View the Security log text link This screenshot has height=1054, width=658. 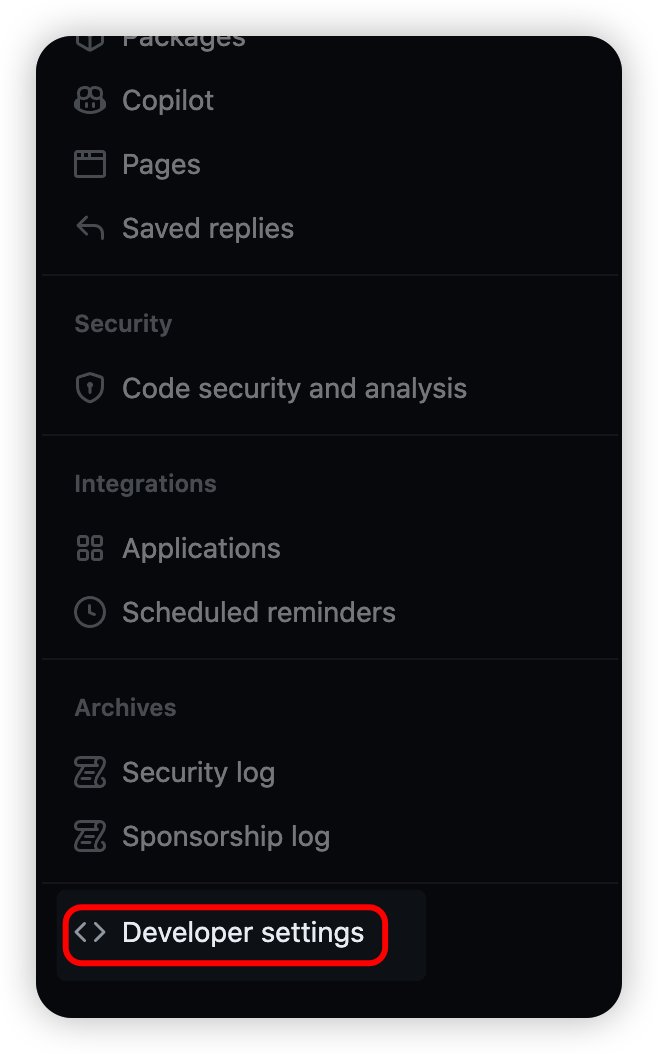pos(198,772)
